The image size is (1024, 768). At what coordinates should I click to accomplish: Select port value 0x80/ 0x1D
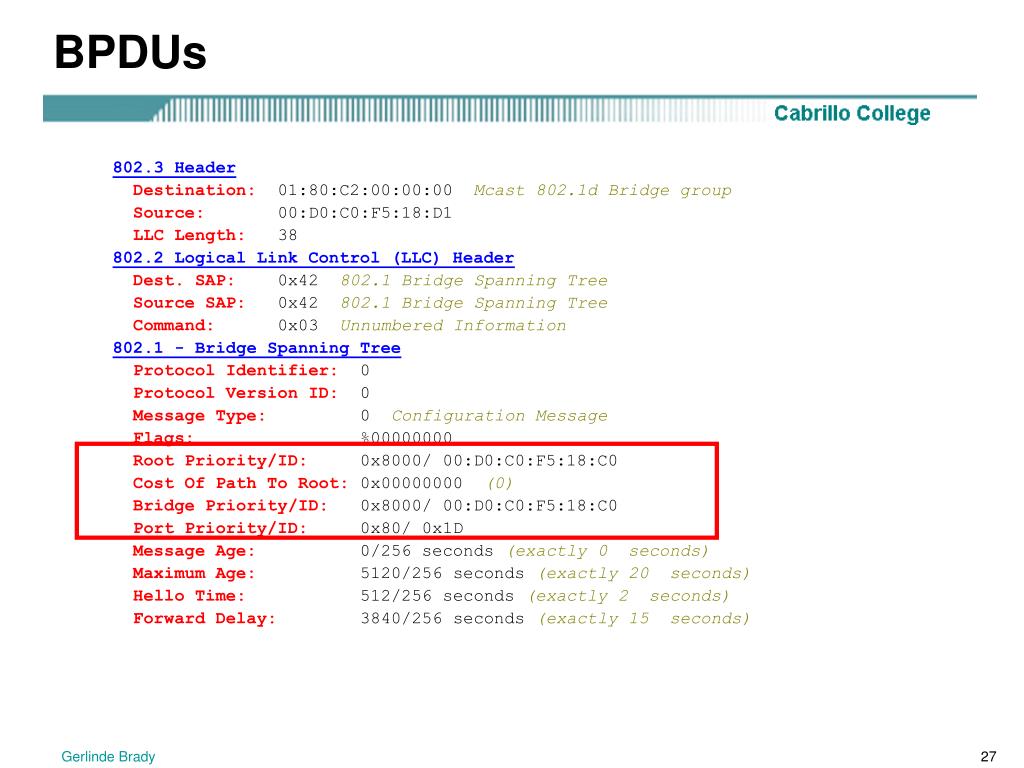[x=412, y=528]
